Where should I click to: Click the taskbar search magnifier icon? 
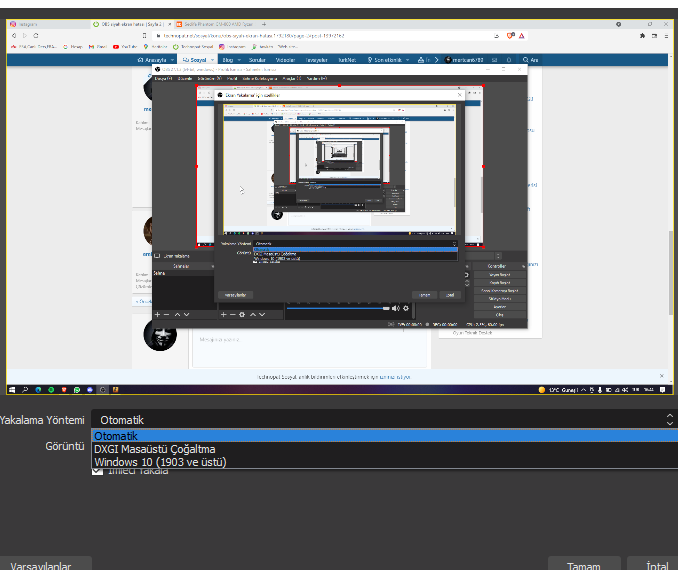[x=25, y=390]
